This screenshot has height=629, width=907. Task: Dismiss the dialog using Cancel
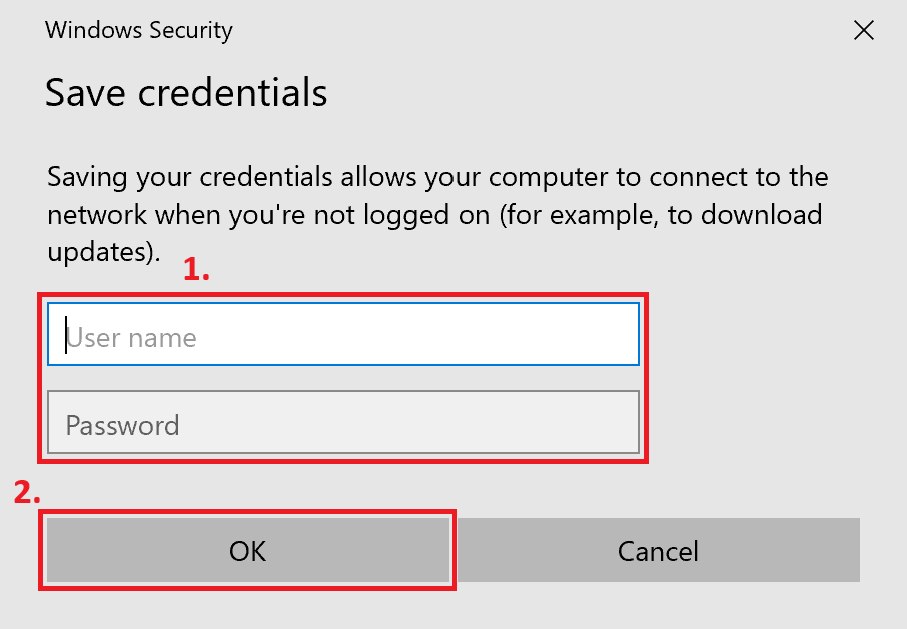(658, 550)
